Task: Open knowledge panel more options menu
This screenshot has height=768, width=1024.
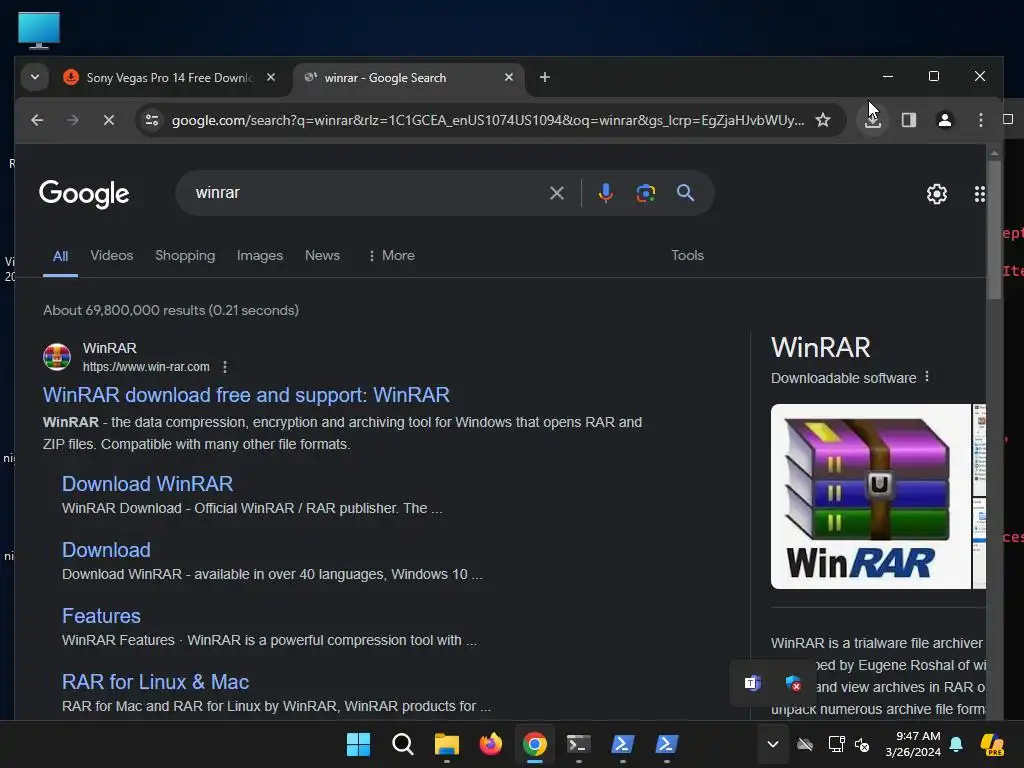Action: pos(927,377)
